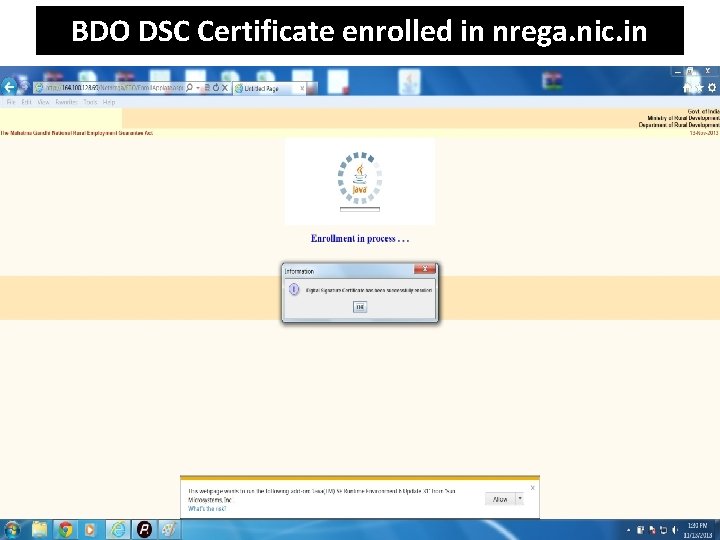The width and height of the screenshot is (720, 540).
Task: Click the volume speaker tray icon
Action: point(675,530)
